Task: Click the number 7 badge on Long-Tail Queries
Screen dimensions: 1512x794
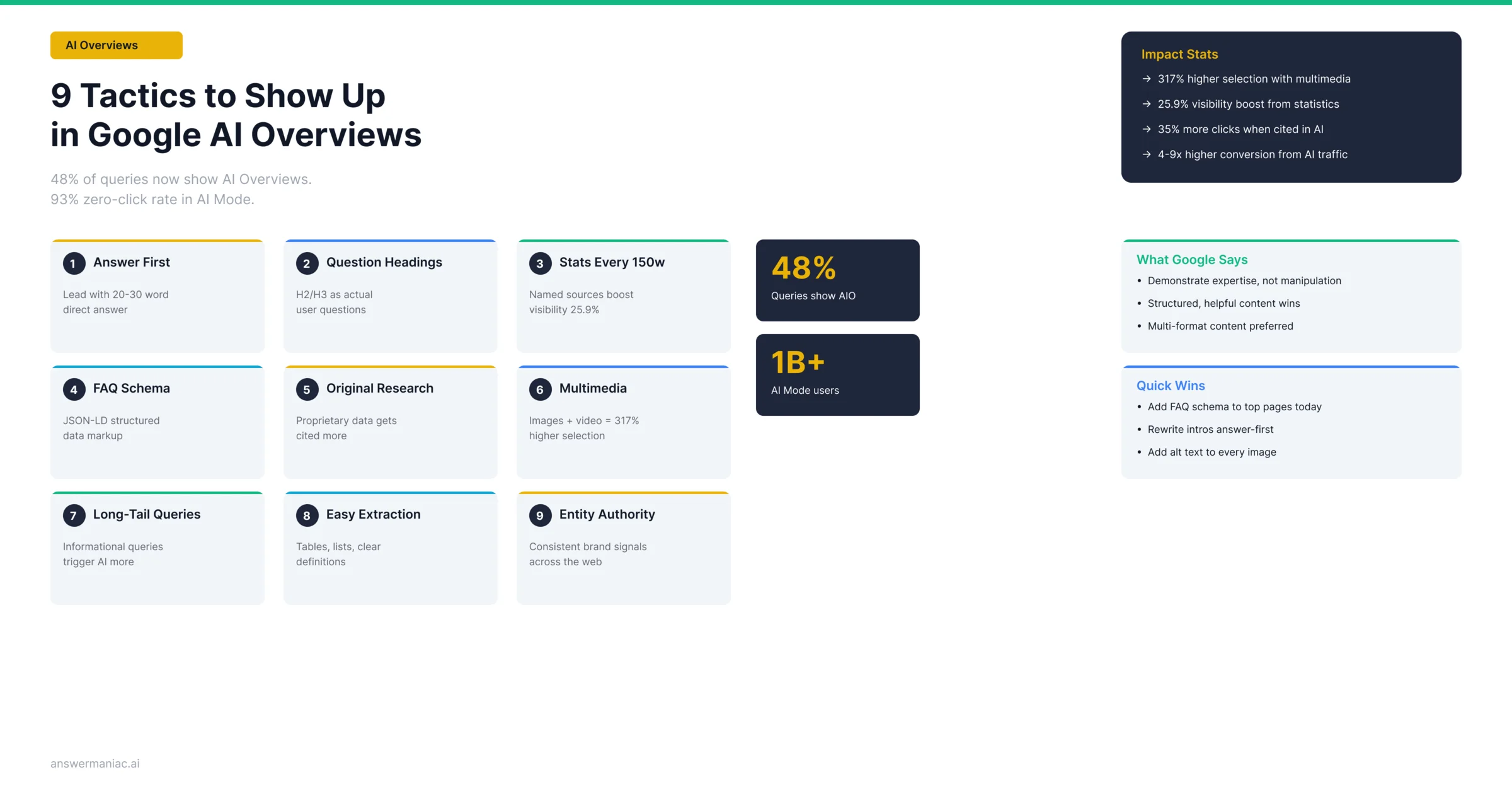Action: tap(74, 515)
